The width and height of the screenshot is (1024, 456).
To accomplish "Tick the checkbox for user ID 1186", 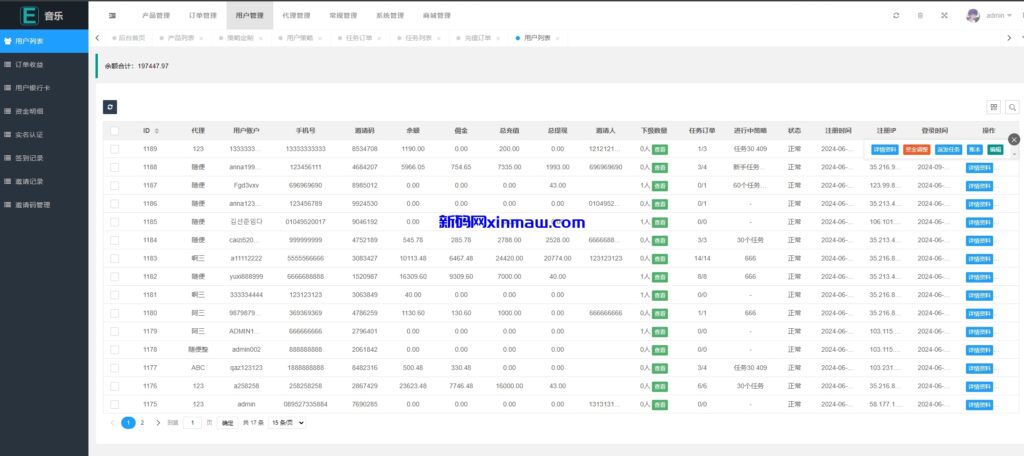I will (x=114, y=204).
